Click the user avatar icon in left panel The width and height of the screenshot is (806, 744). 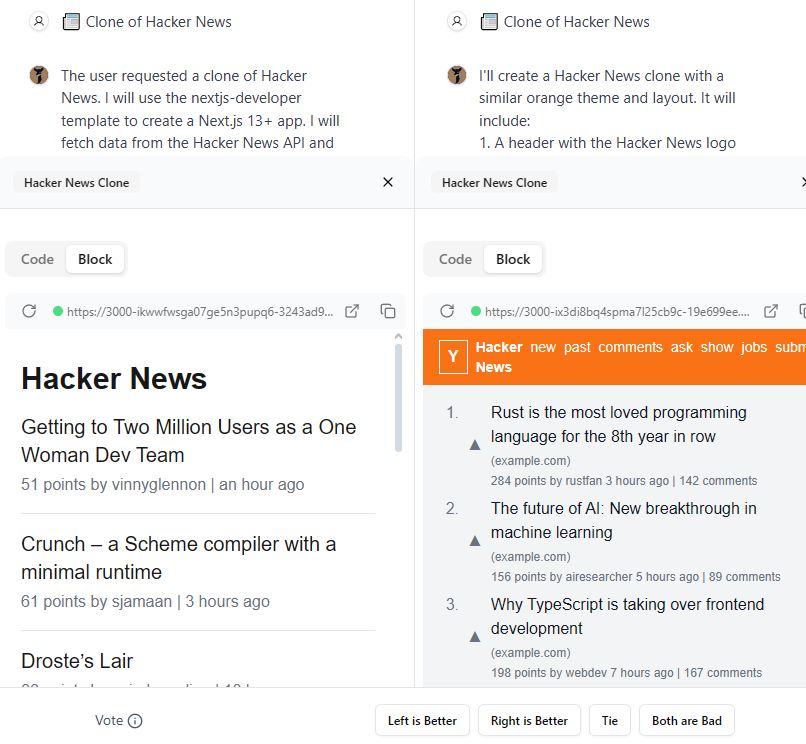[x=39, y=22]
